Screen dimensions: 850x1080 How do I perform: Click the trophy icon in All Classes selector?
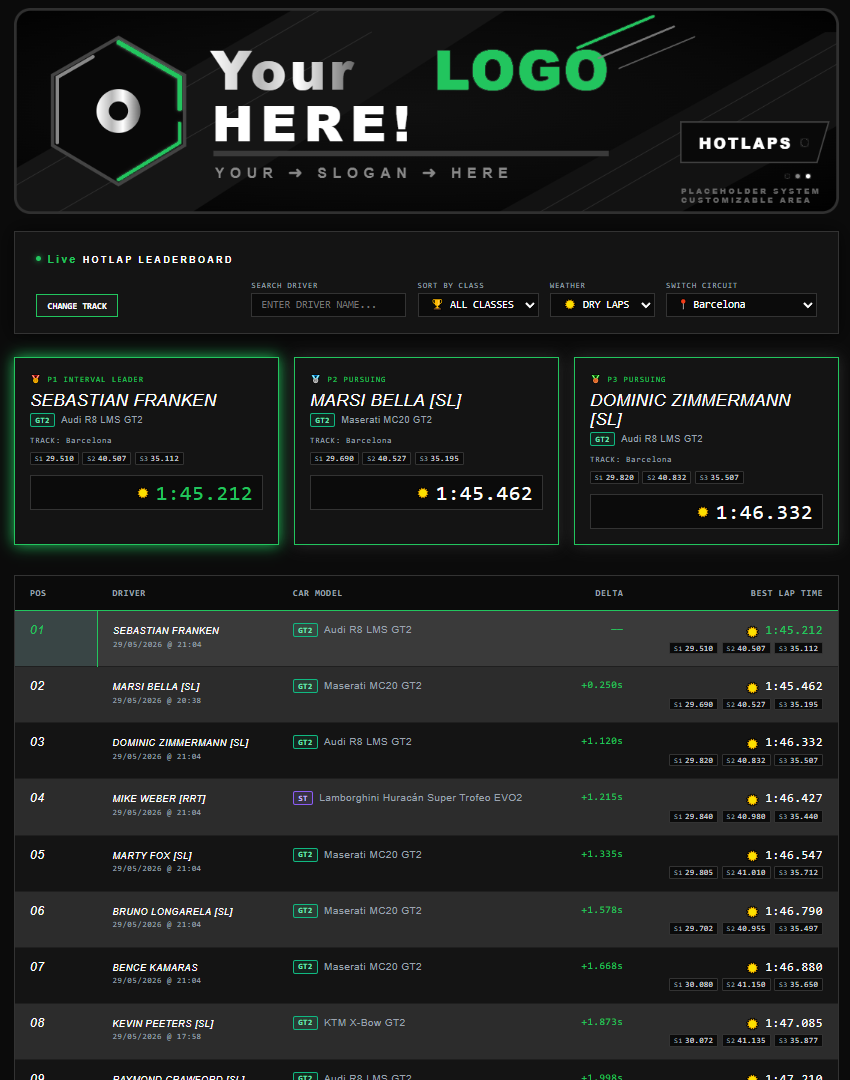pyautogui.click(x=437, y=304)
